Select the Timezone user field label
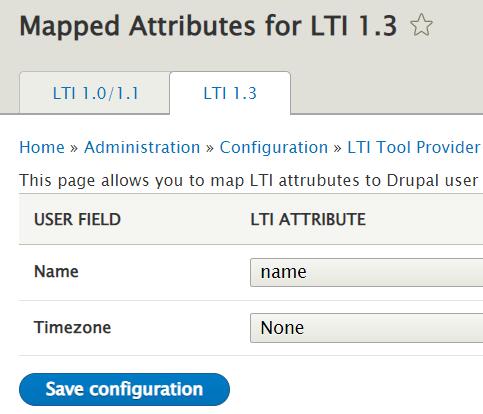 click(x=72, y=327)
